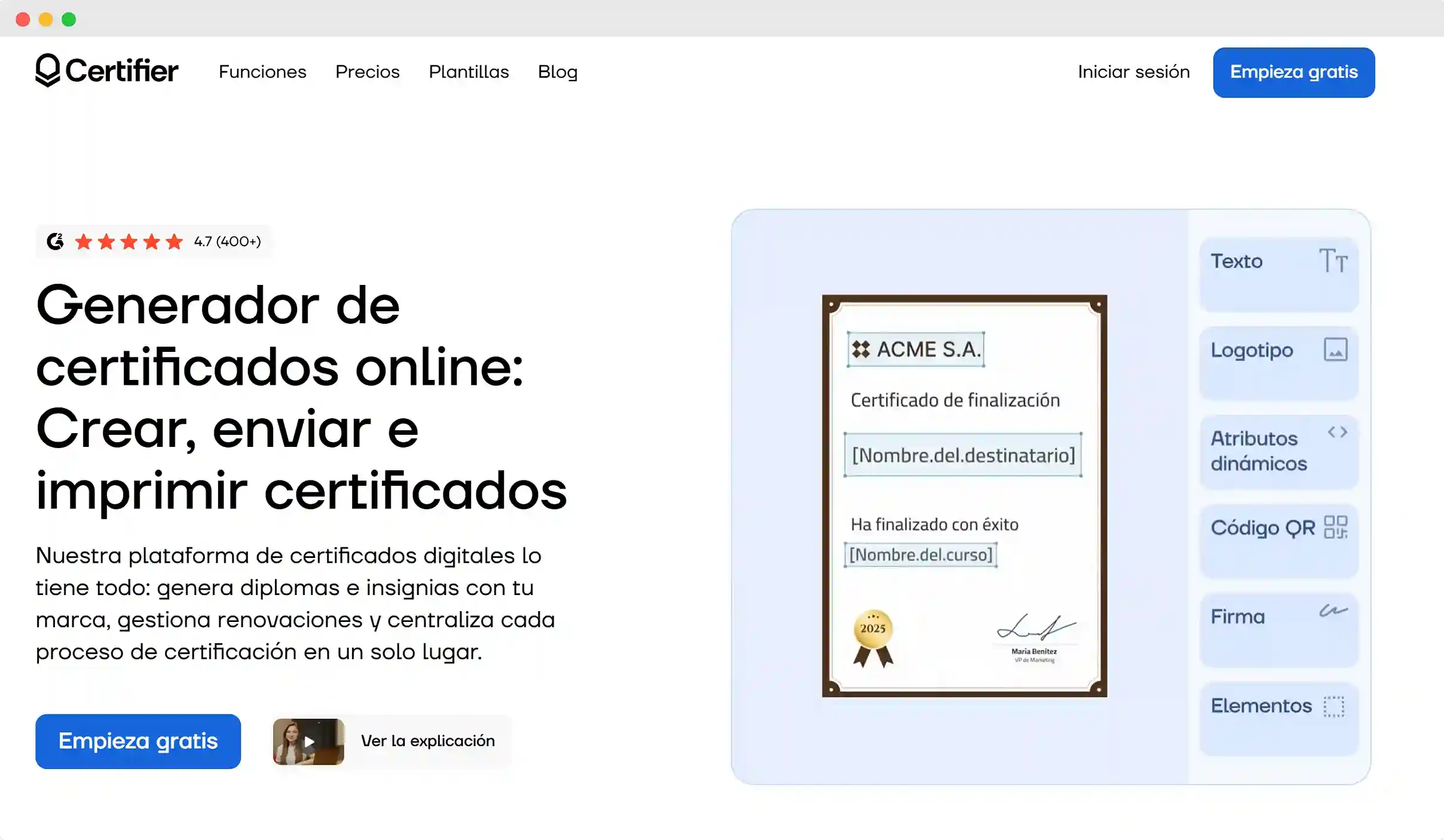The height and width of the screenshot is (840, 1444).
Task: Click the Texto typography icon
Action: pyautogui.click(x=1333, y=261)
